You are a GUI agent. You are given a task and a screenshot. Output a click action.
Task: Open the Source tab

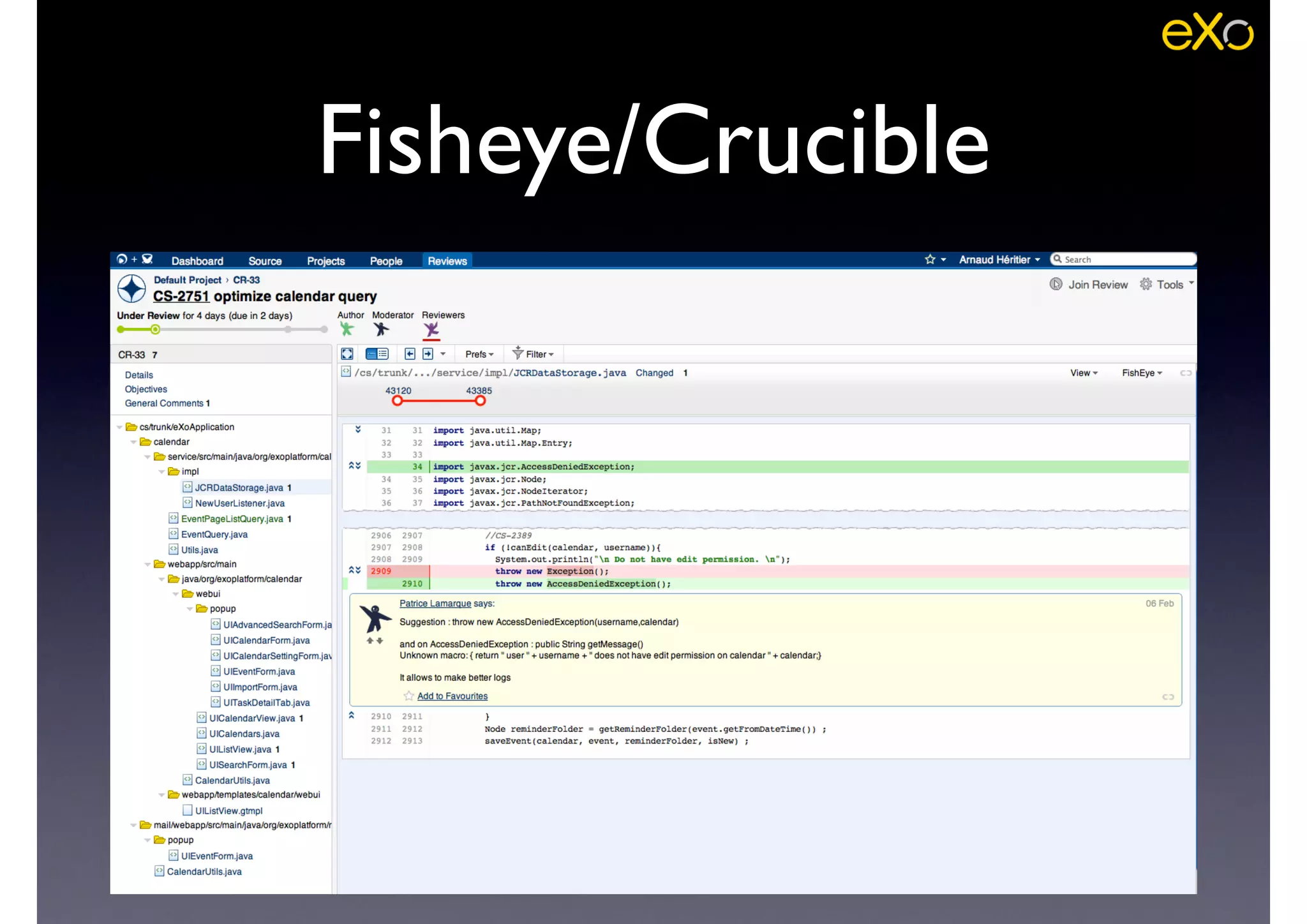point(265,261)
